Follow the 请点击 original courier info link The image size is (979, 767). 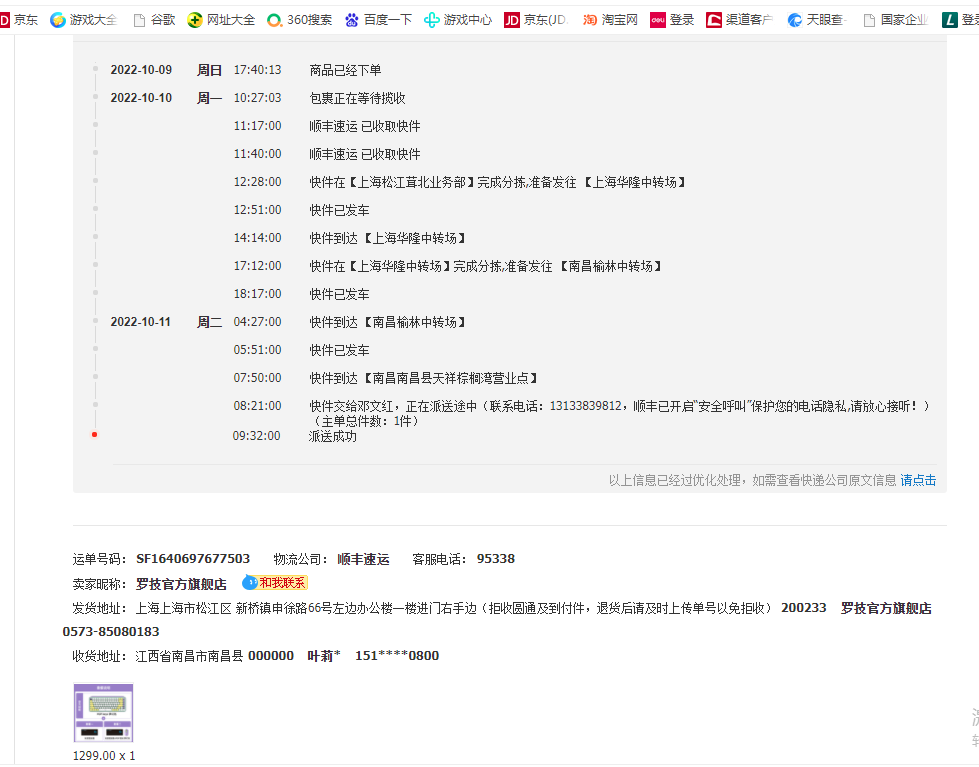click(x=918, y=480)
